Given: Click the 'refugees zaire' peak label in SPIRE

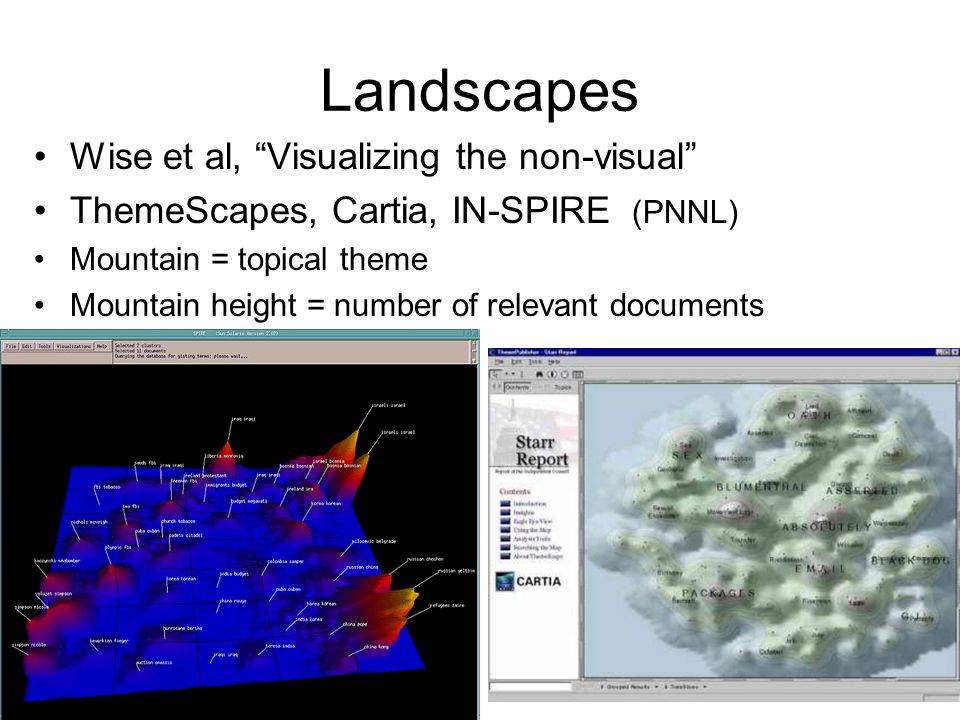Looking at the screenshot, I should click(x=447, y=605).
